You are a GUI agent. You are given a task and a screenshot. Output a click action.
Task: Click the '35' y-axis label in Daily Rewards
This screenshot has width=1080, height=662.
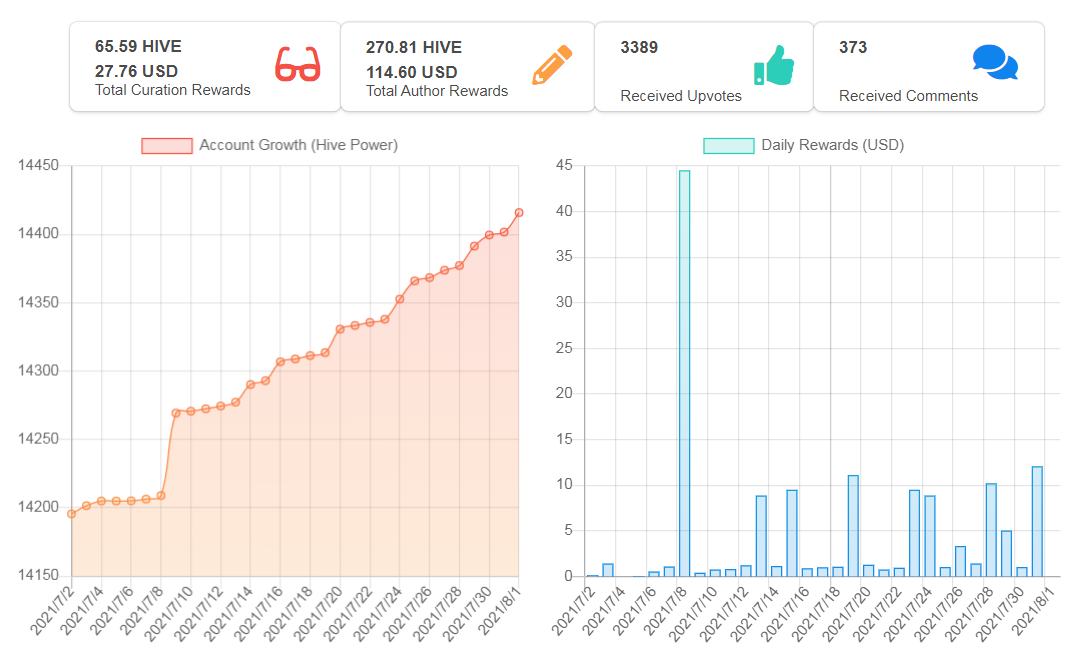click(x=564, y=256)
